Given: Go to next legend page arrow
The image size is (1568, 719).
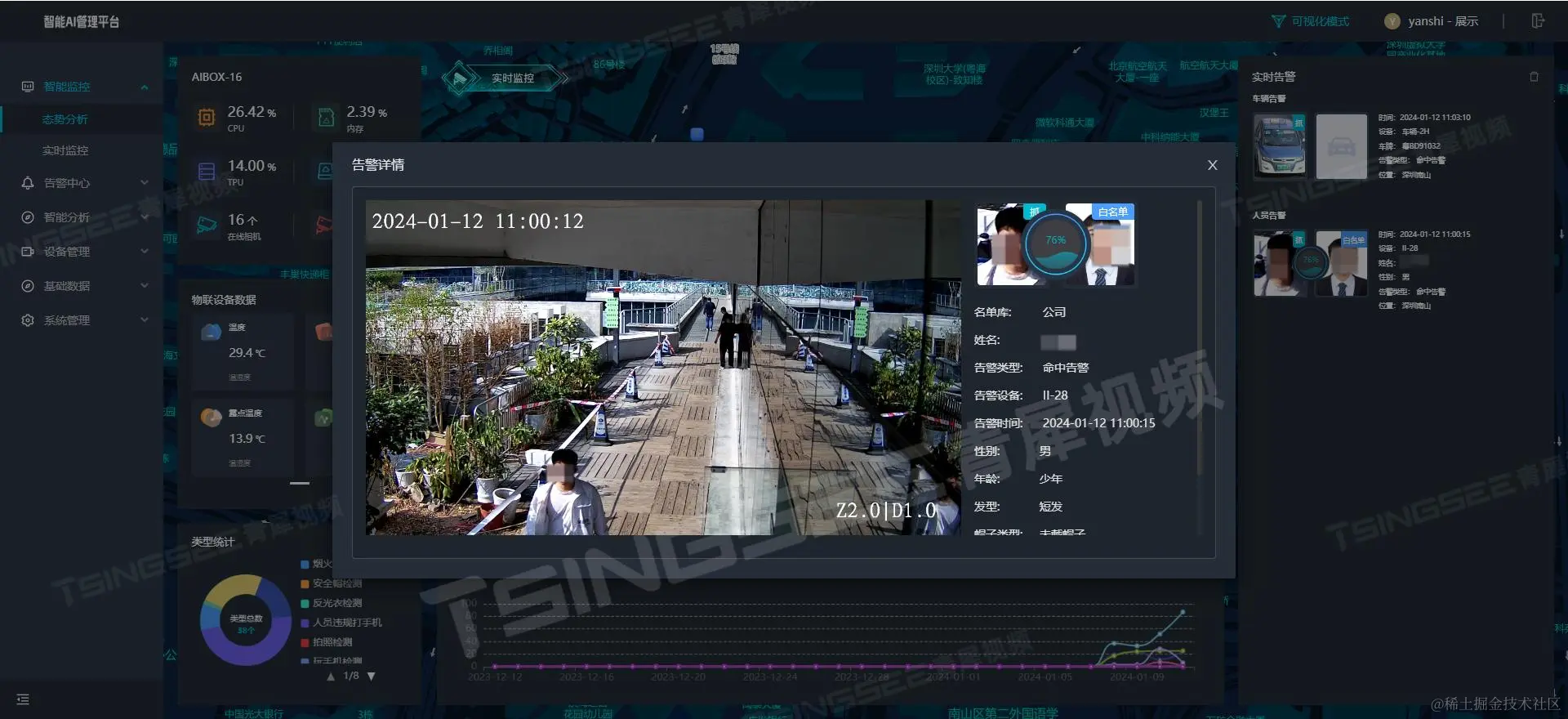Looking at the screenshot, I should [372, 677].
